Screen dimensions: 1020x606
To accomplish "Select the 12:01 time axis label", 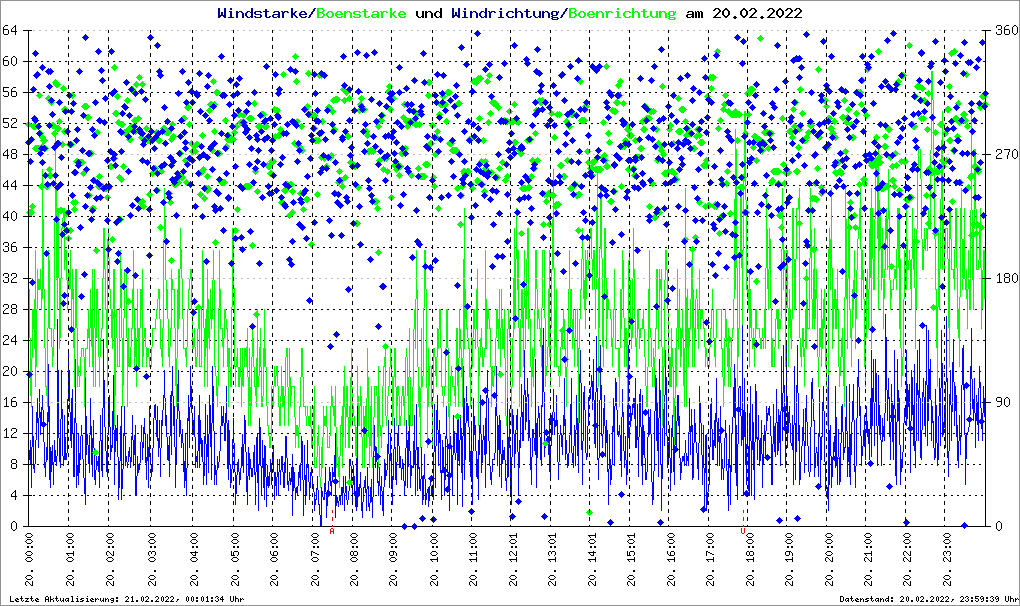I will click(x=513, y=562).
